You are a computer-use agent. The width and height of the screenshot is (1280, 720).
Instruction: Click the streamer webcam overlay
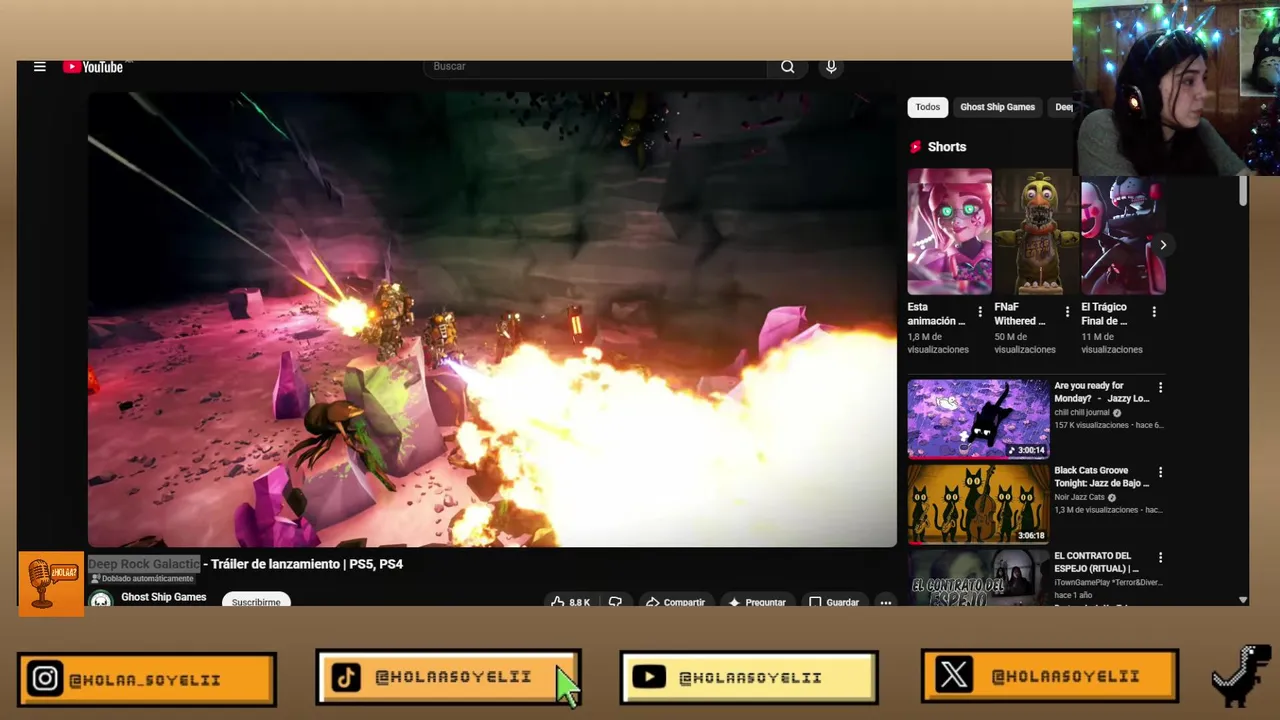[1176, 88]
